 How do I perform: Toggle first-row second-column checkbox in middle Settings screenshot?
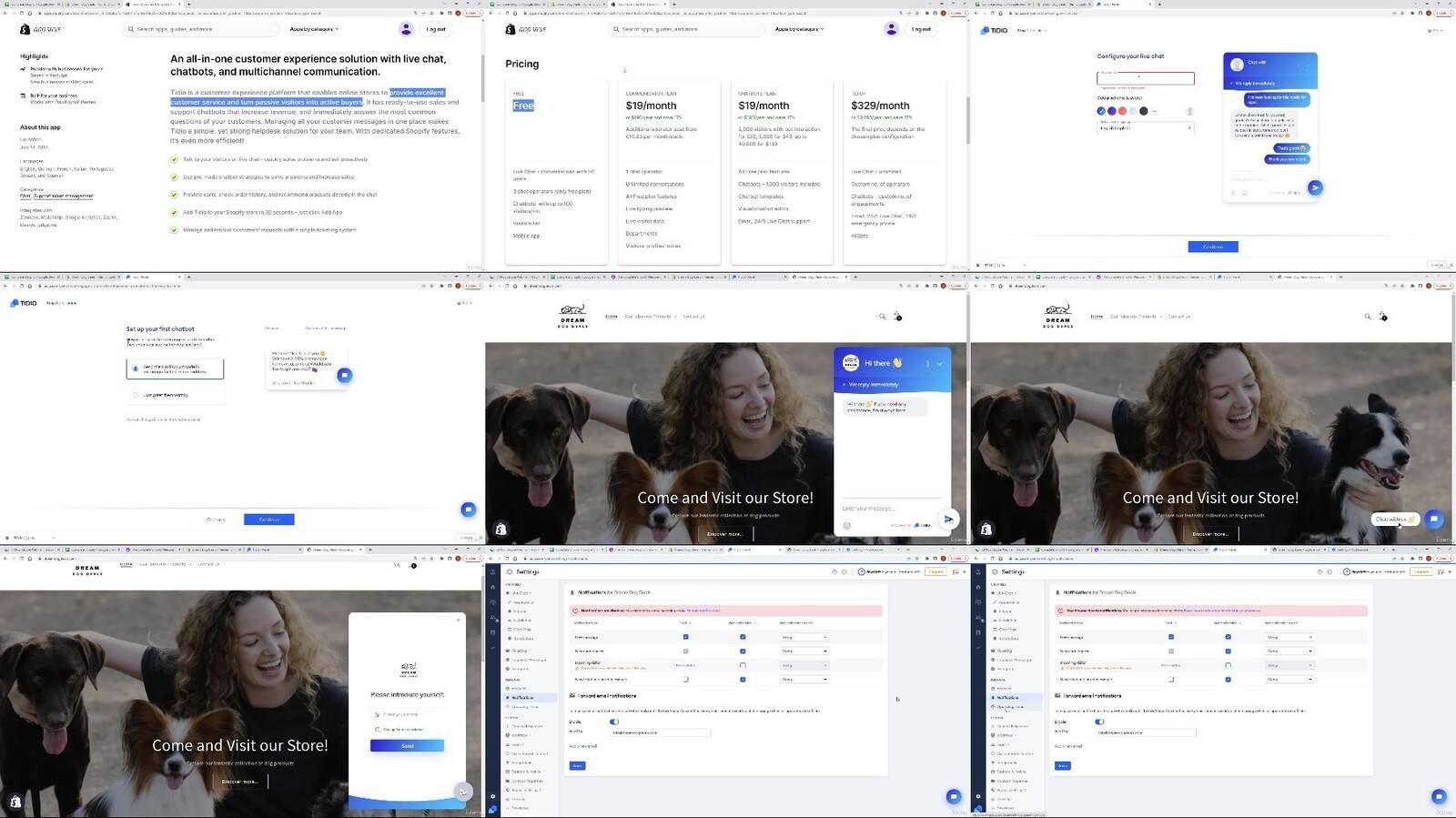coord(743,637)
